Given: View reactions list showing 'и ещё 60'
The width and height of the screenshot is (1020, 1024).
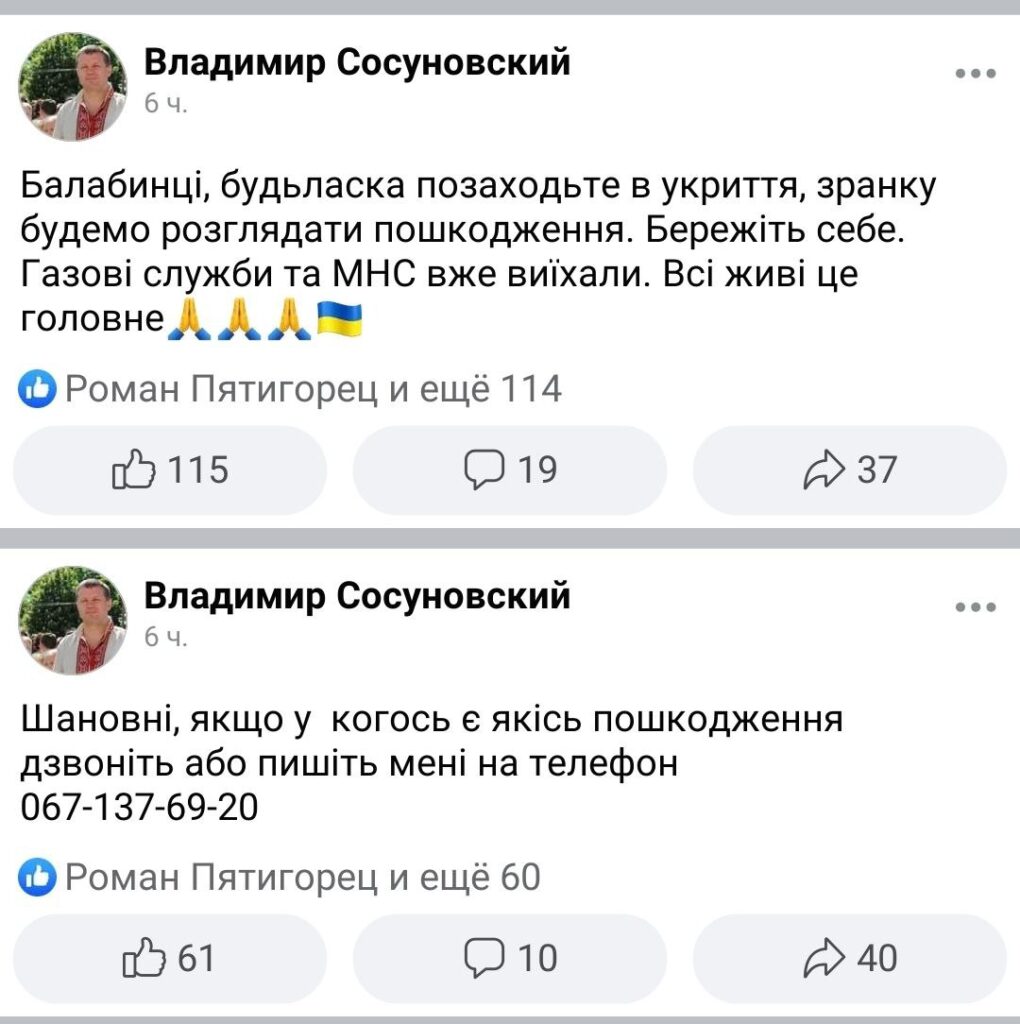Looking at the screenshot, I should (302, 878).
